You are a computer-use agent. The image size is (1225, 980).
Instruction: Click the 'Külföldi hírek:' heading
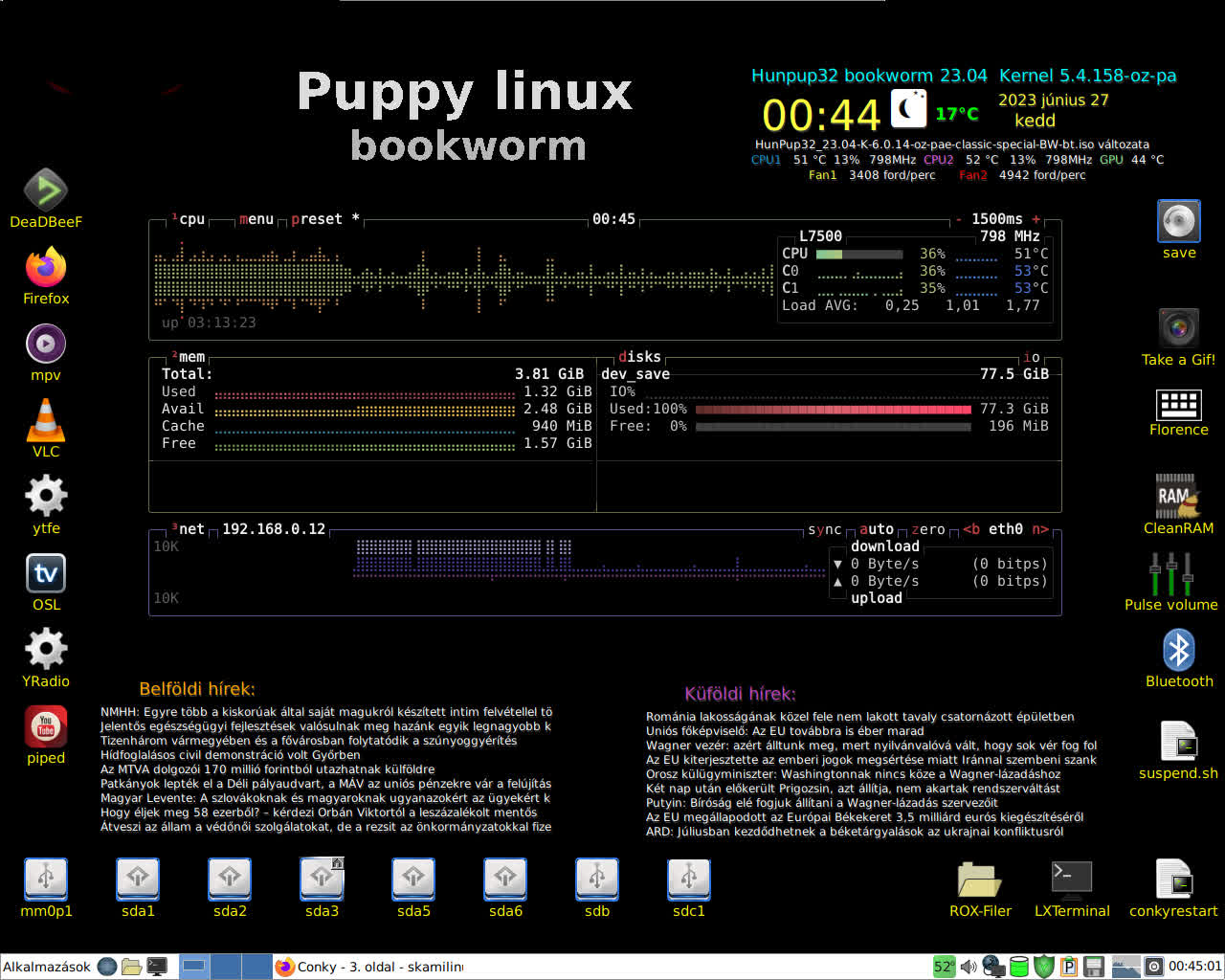pos(740,694)
